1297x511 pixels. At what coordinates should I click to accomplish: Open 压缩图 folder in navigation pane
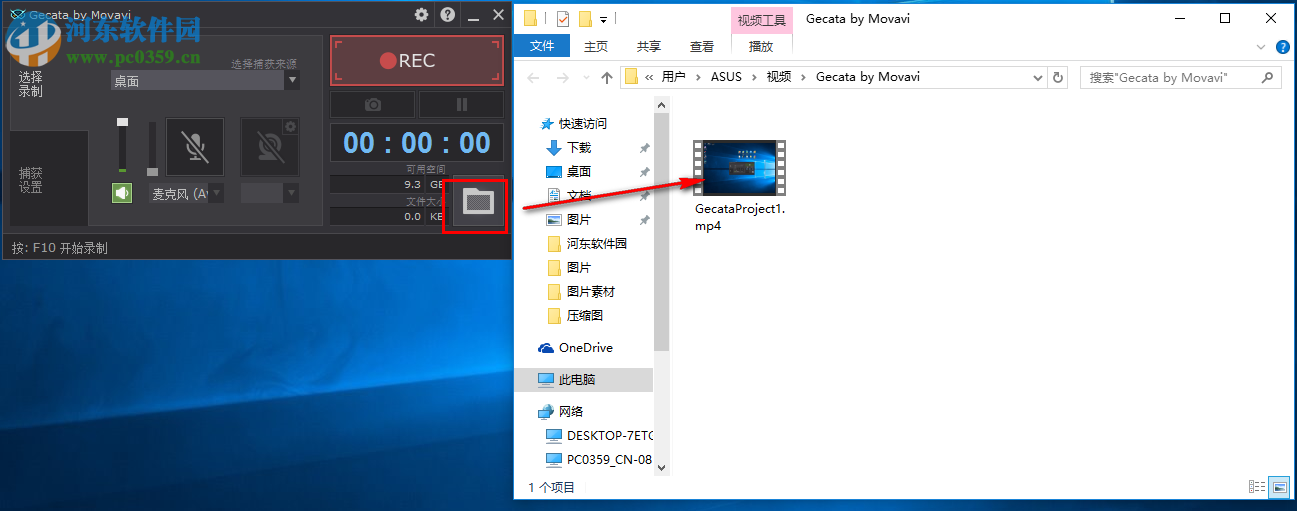coord(584,316)
